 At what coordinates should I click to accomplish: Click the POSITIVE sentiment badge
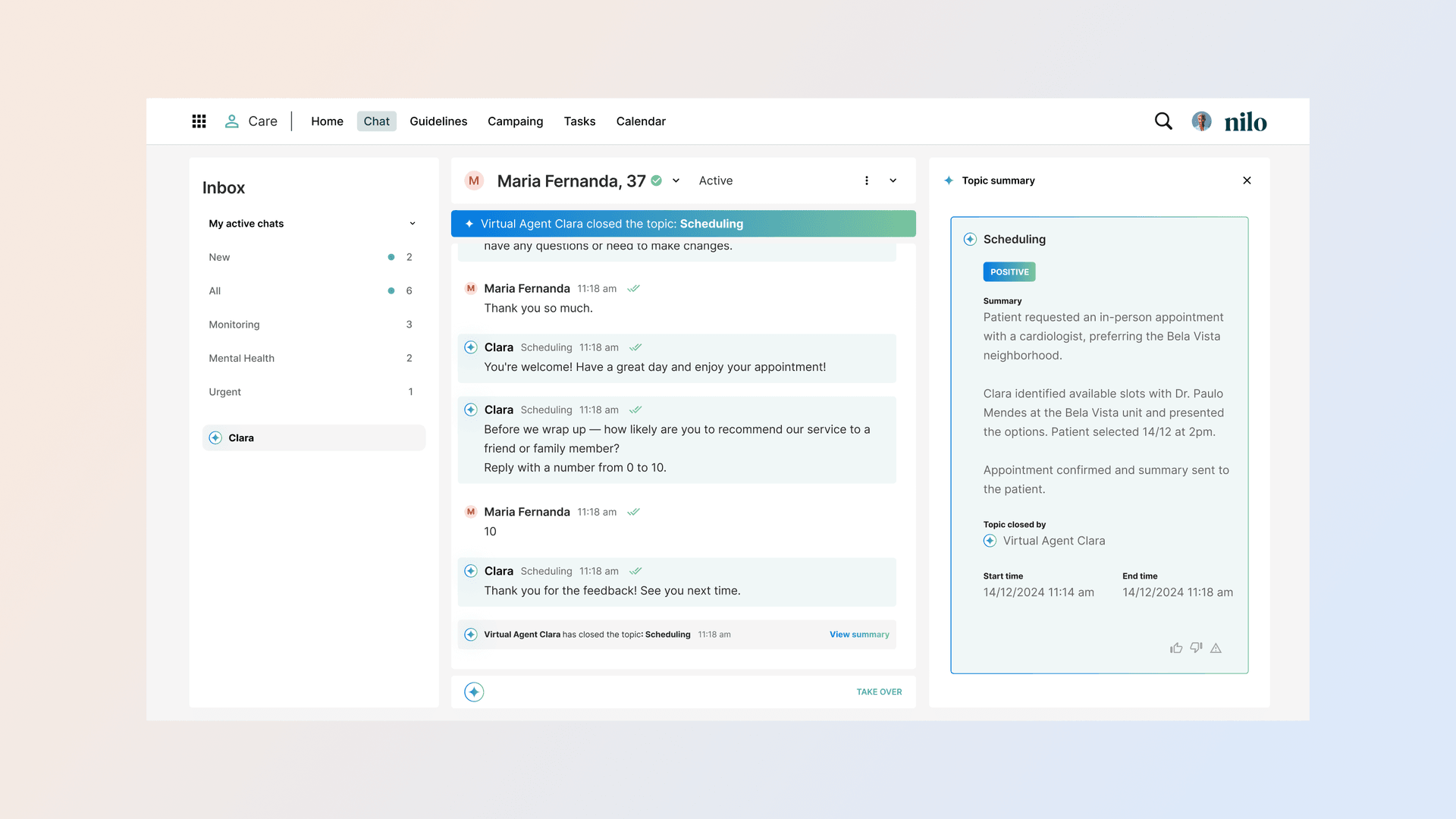point(1009,271)
